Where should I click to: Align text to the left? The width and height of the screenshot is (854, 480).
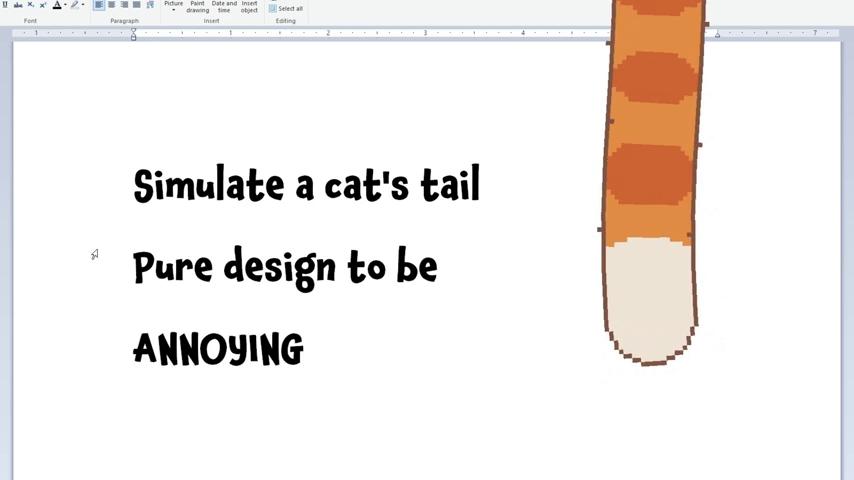pyautogui.click(x=99, y=5)
